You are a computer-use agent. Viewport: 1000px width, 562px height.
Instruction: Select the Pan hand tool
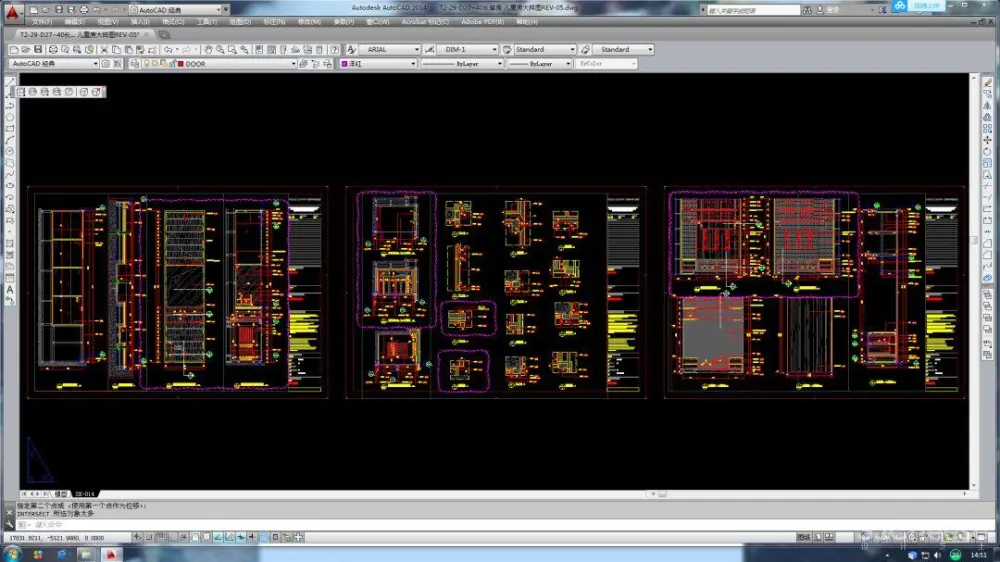click(208, 49)
